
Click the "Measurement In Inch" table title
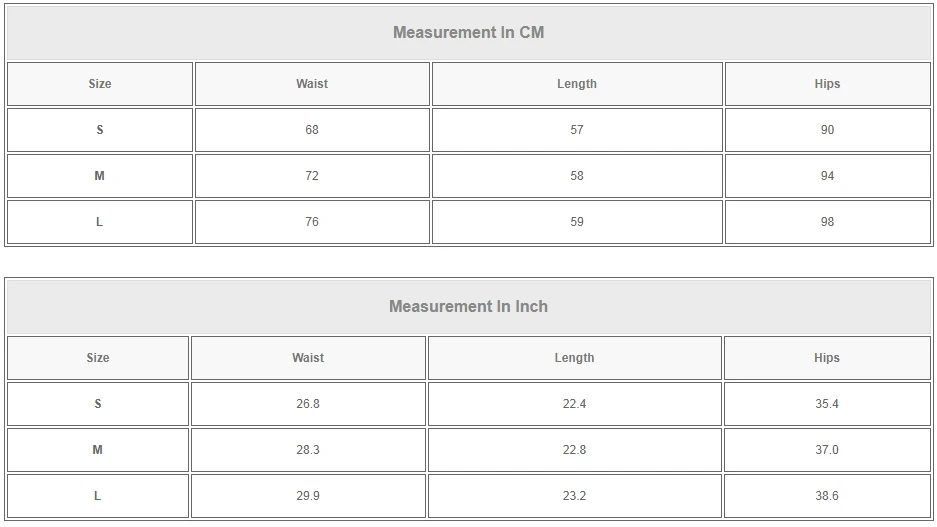[468, 306]
